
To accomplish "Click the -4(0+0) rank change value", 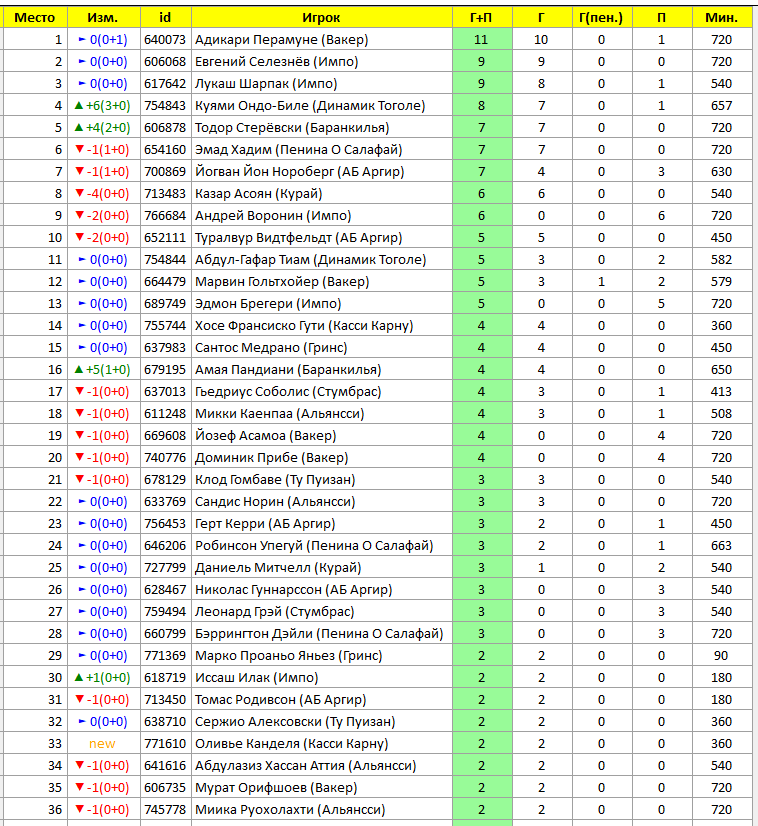I will pyautogui.click(x=108, y=193).
